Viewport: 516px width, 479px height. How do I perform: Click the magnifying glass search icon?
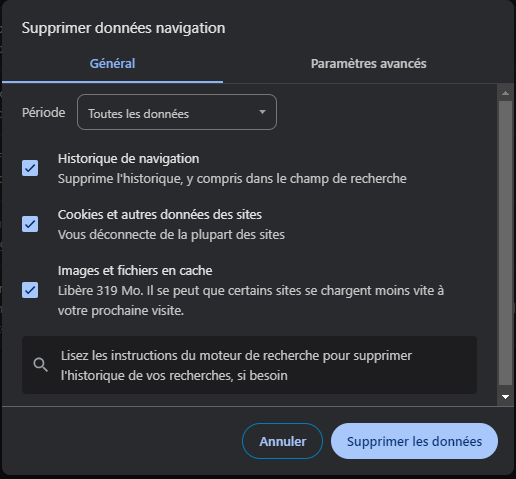pos(41,365)
